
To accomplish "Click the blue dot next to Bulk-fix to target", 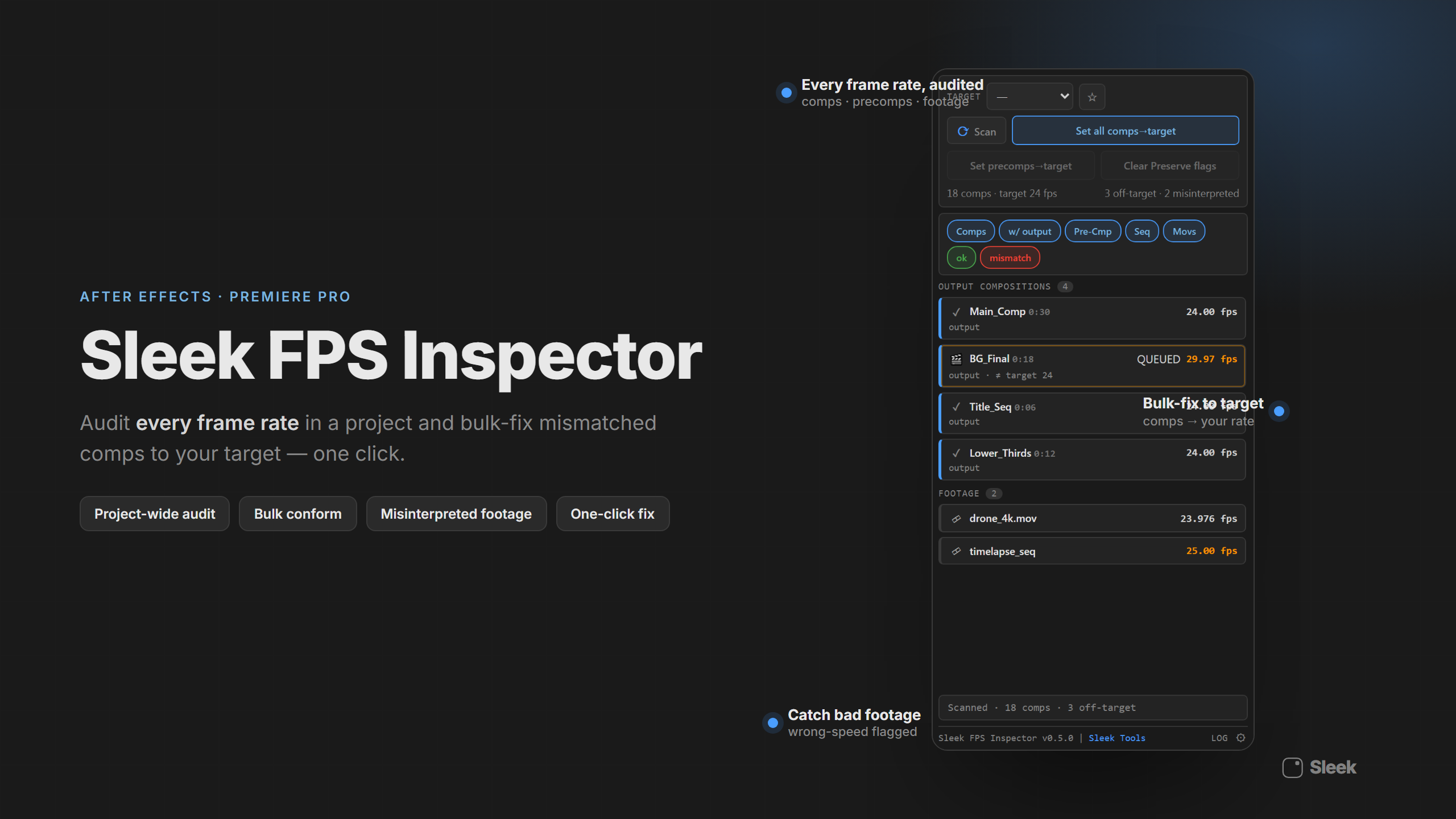I will tap(1279, 411).
